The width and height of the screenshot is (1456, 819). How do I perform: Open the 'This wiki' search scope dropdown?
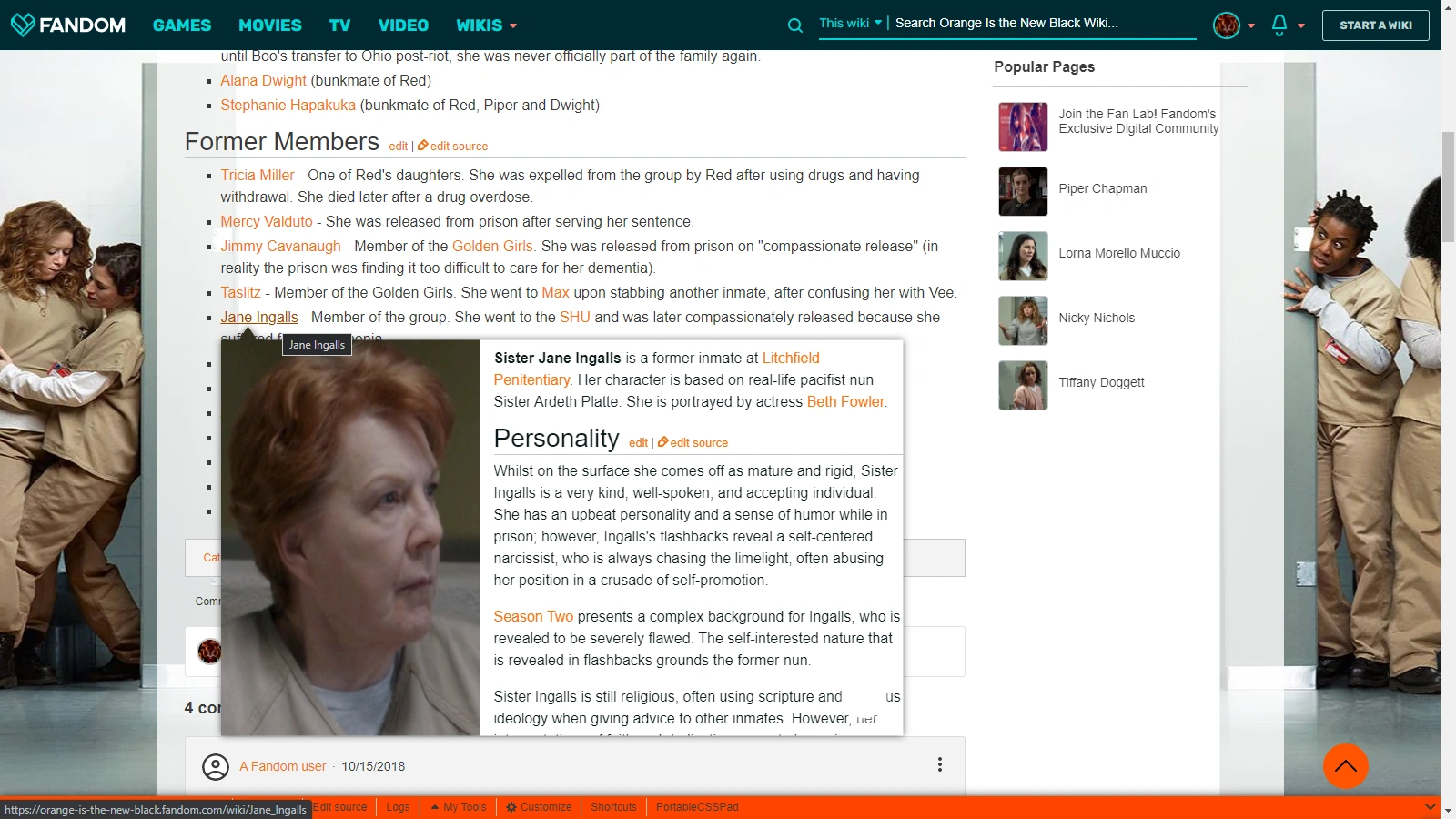coord(850,23)
